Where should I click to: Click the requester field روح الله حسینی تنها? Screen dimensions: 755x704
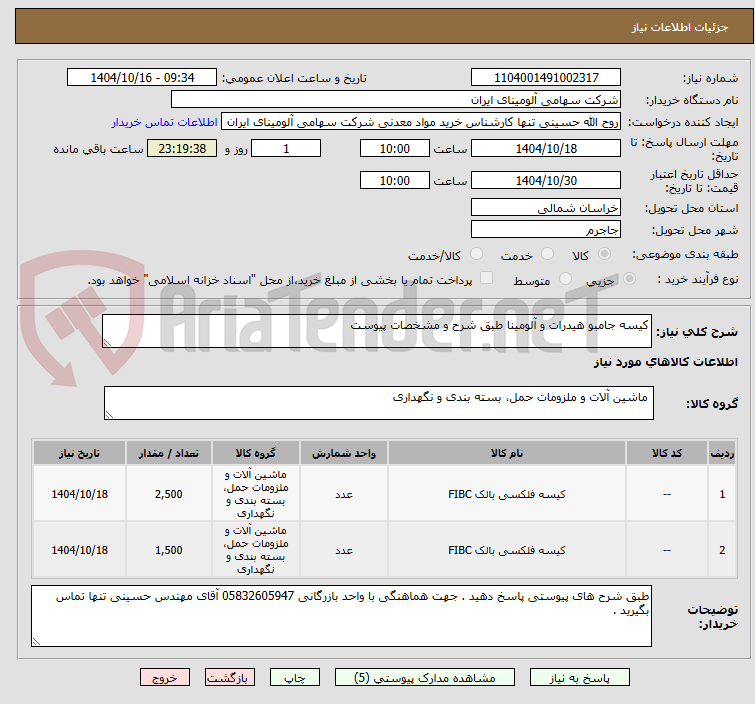(421, 122)
